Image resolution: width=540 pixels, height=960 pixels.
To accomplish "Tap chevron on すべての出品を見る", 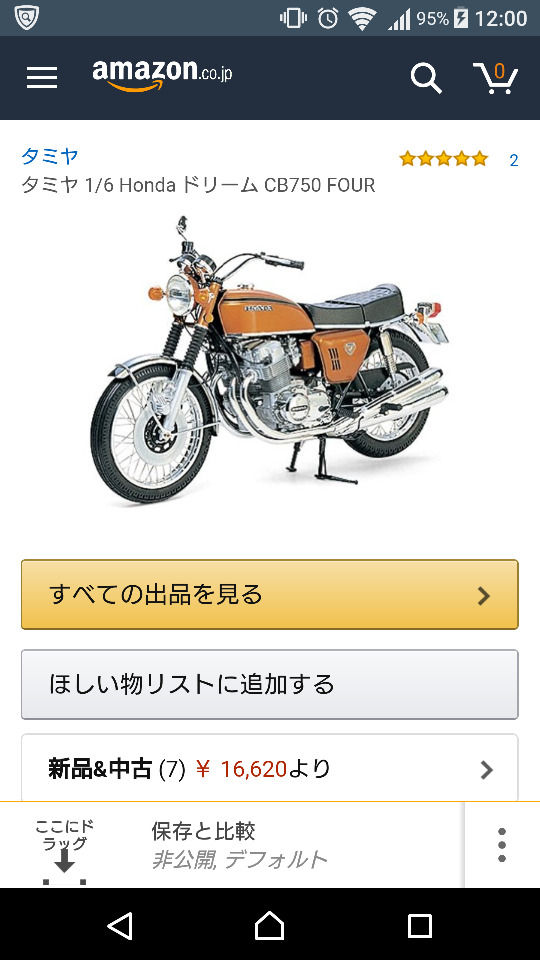I will pyautogui.click(x=484, y=596).
